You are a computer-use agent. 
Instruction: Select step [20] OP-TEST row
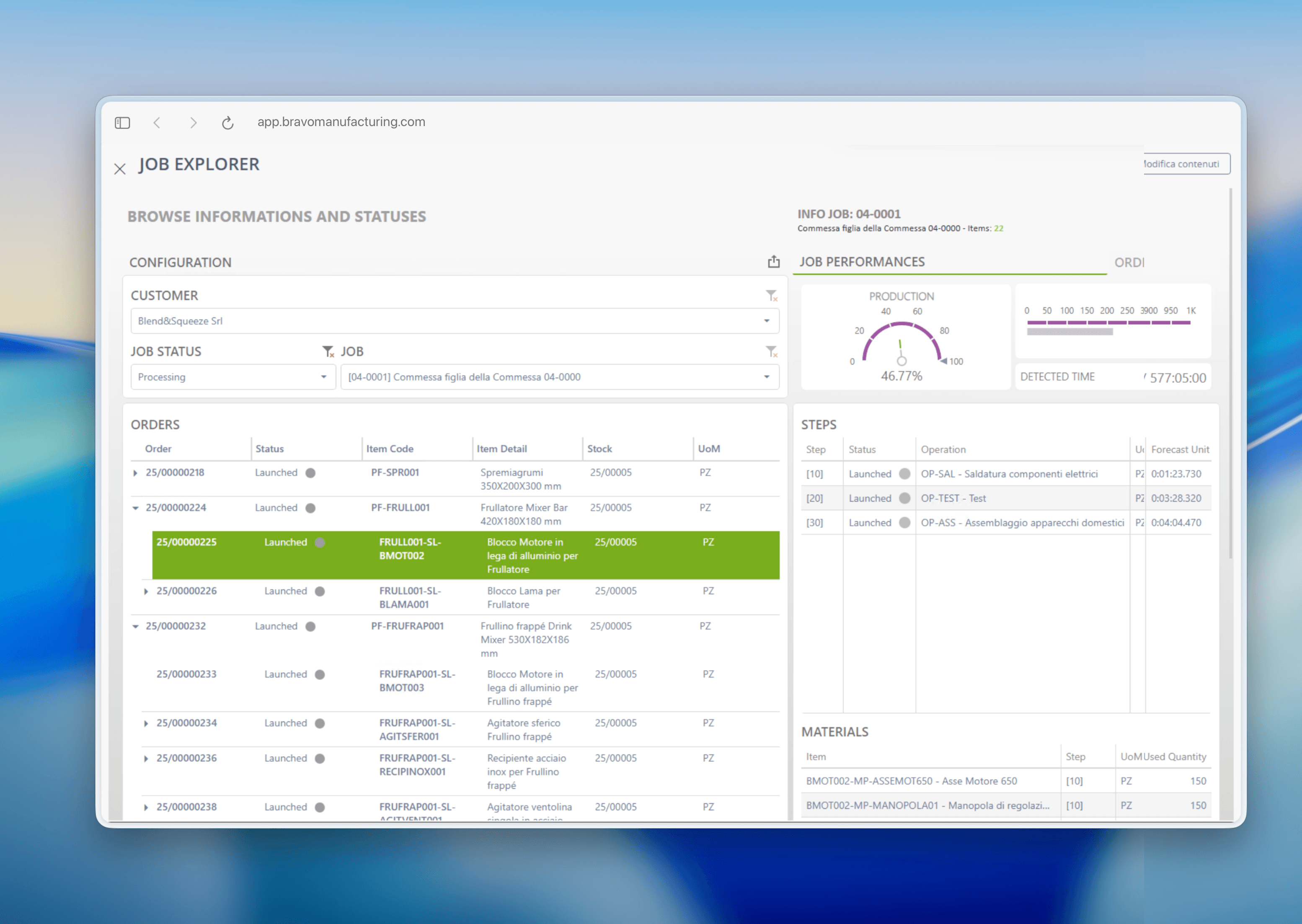1005,498
